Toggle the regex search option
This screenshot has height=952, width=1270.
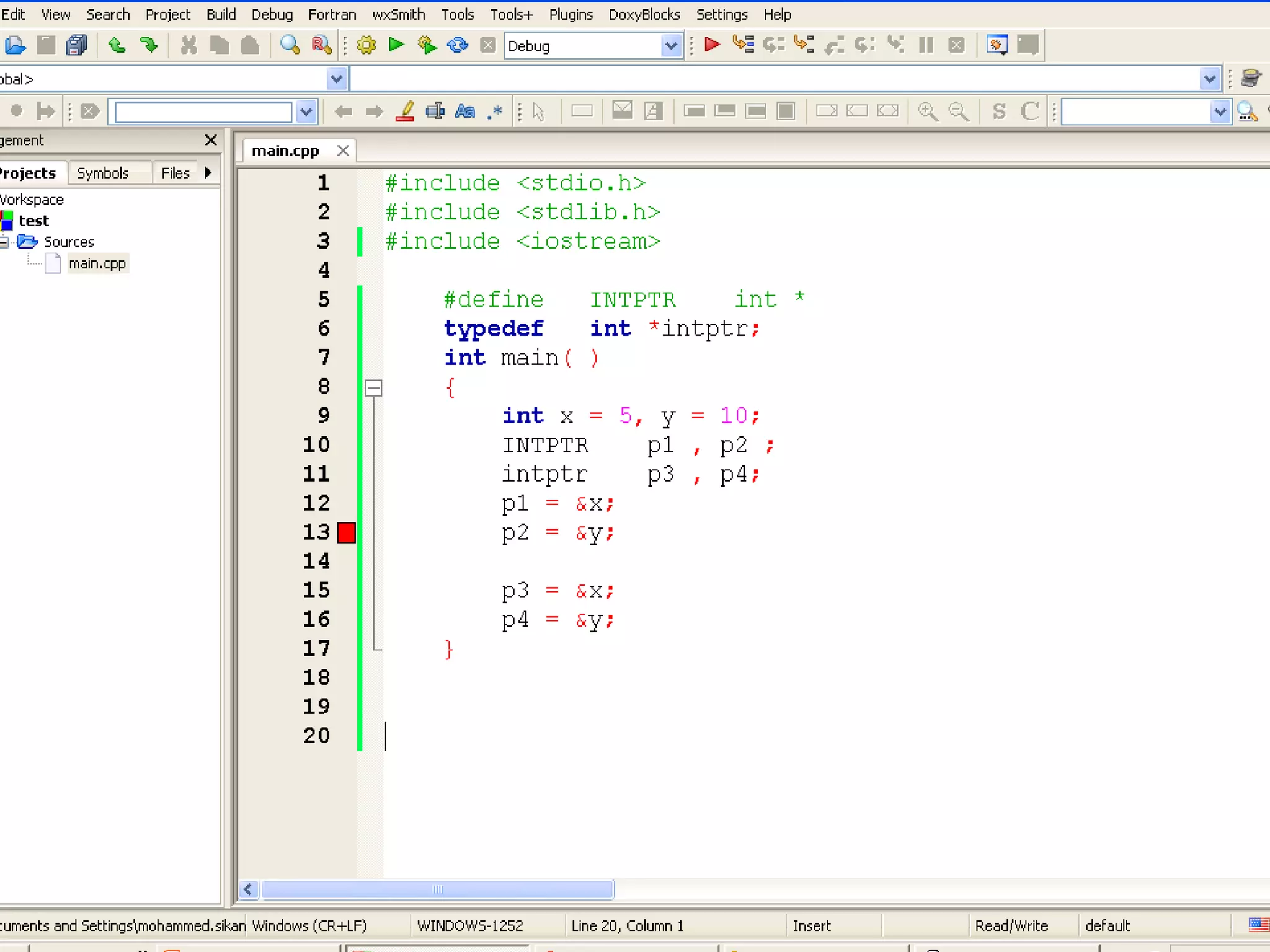[x=495, y=112]
